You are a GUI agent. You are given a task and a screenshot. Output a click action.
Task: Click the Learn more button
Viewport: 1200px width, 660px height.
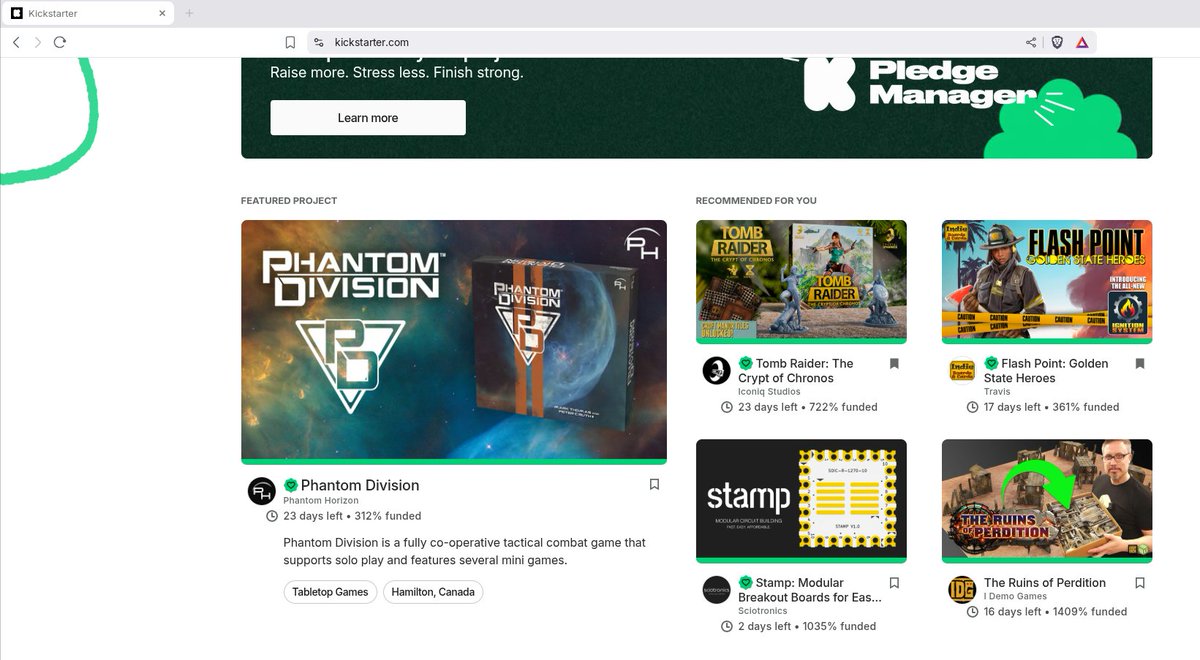tap(368, 118)
